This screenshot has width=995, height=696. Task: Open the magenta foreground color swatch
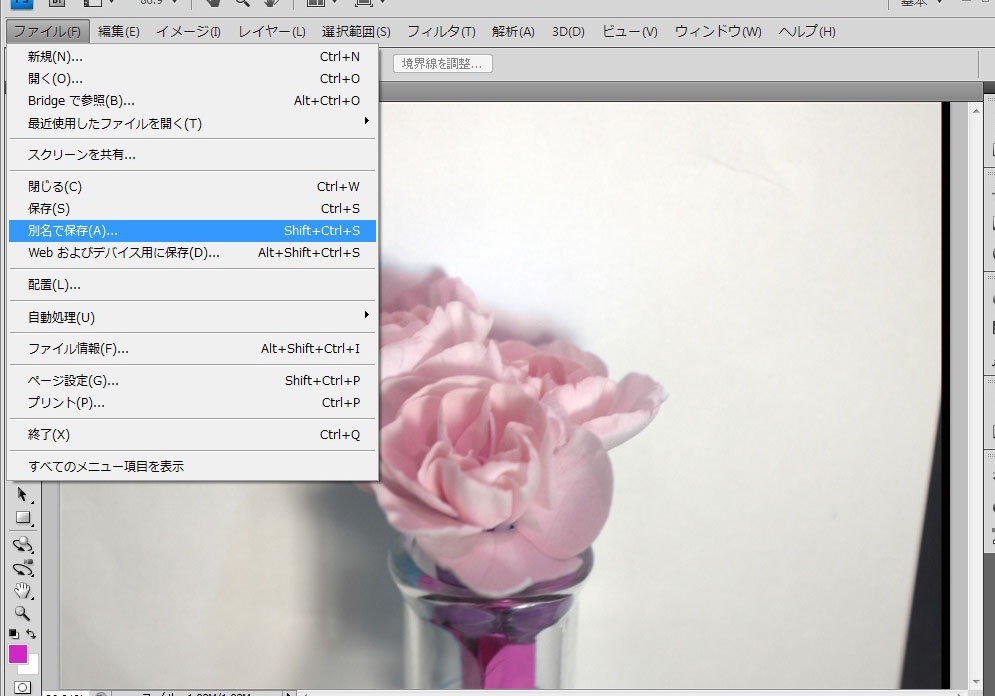point(16,653)
